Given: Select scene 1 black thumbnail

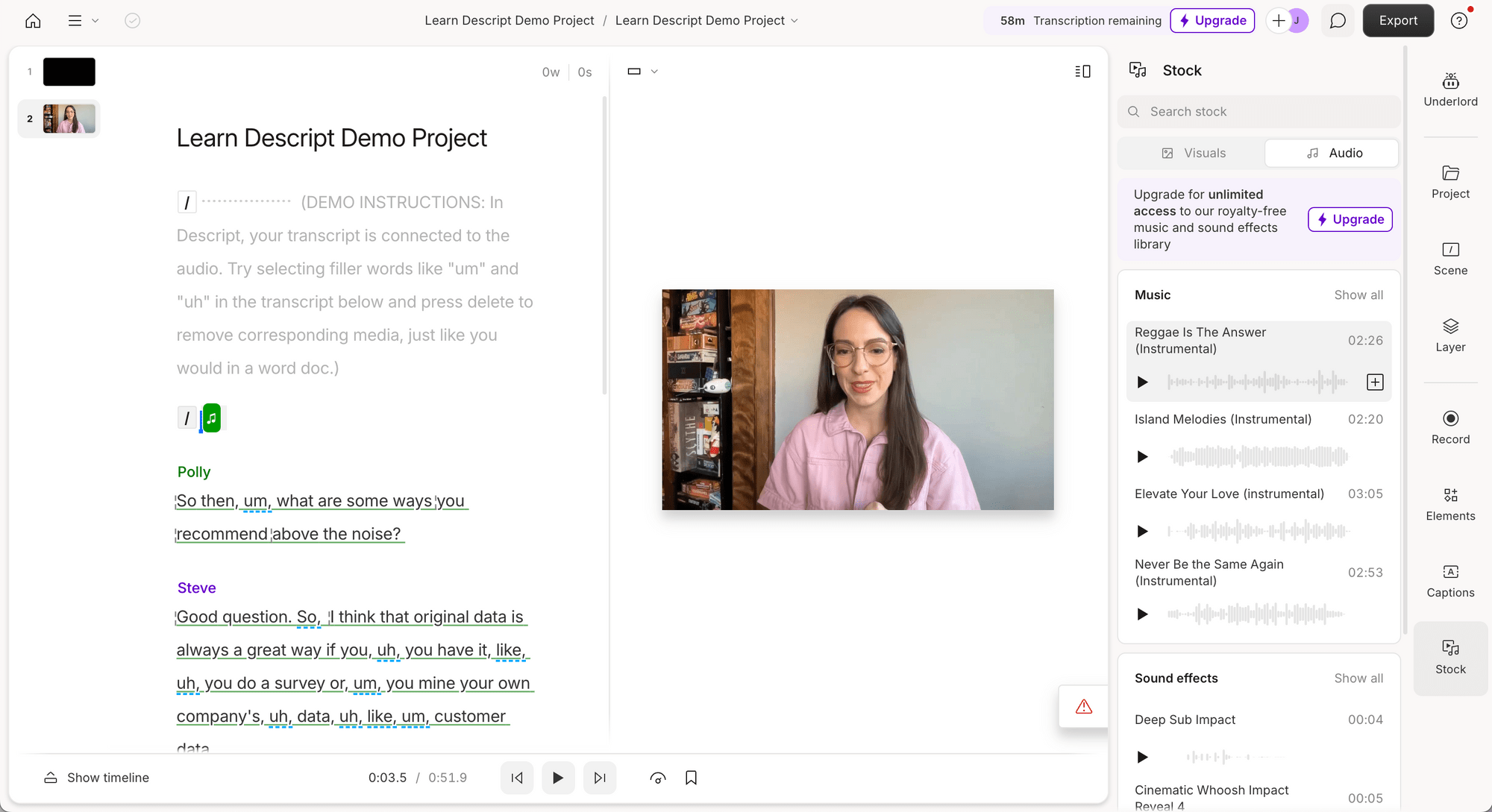Looking at the screenshot, I should point(69,72).
